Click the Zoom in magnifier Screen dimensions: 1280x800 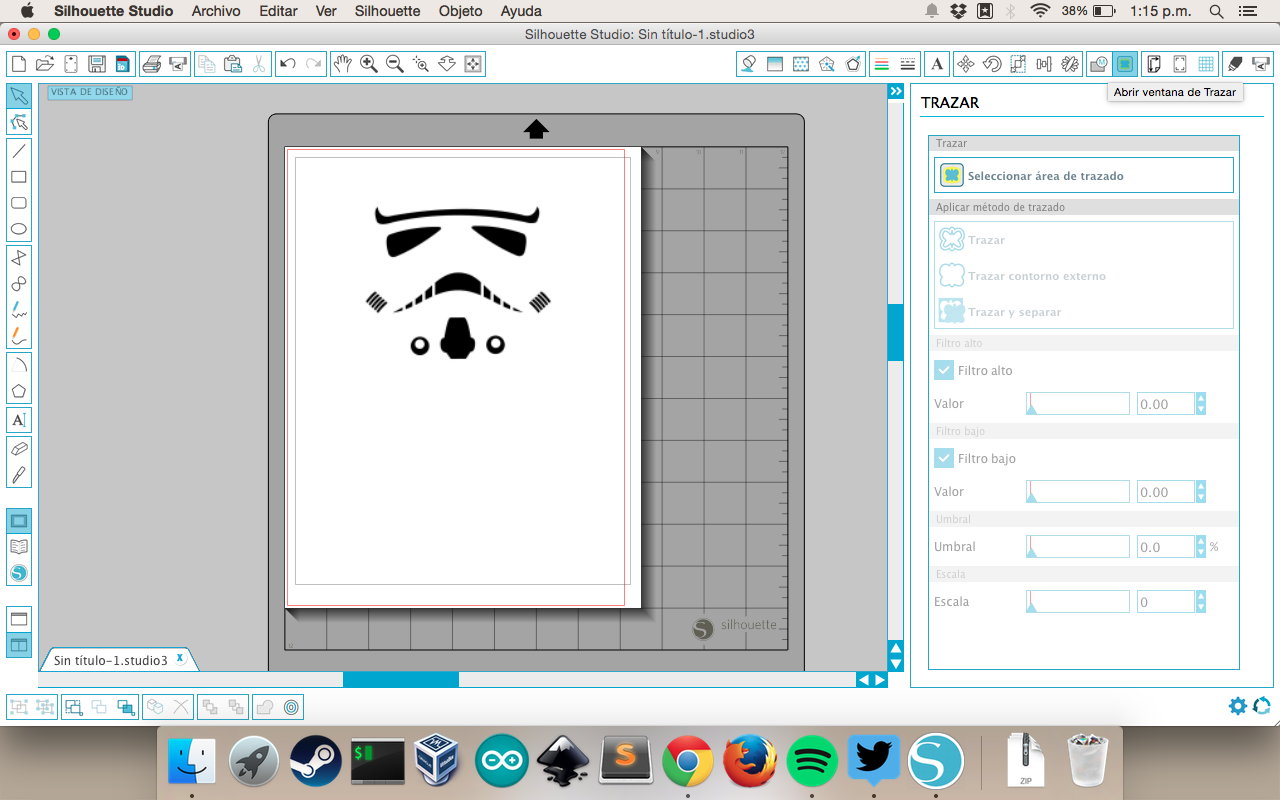click(368, 64)
